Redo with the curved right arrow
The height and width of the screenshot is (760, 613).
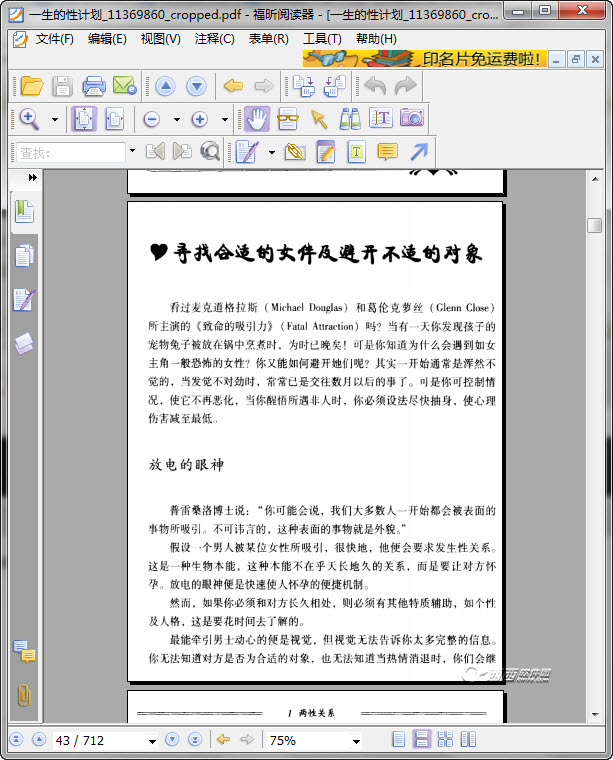[406, 86]
